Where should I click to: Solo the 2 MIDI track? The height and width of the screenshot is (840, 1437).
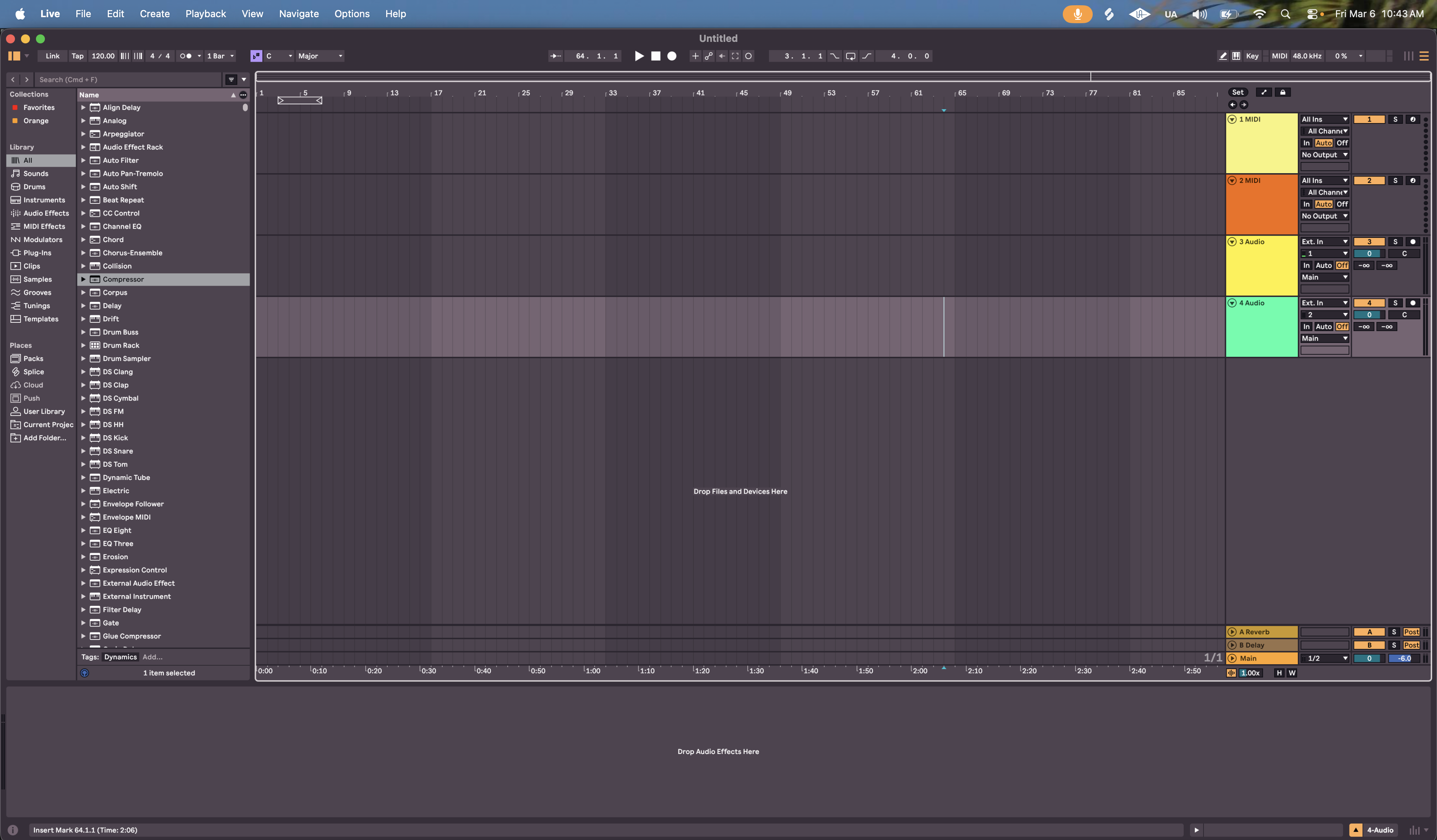(x=1395, y=180)
